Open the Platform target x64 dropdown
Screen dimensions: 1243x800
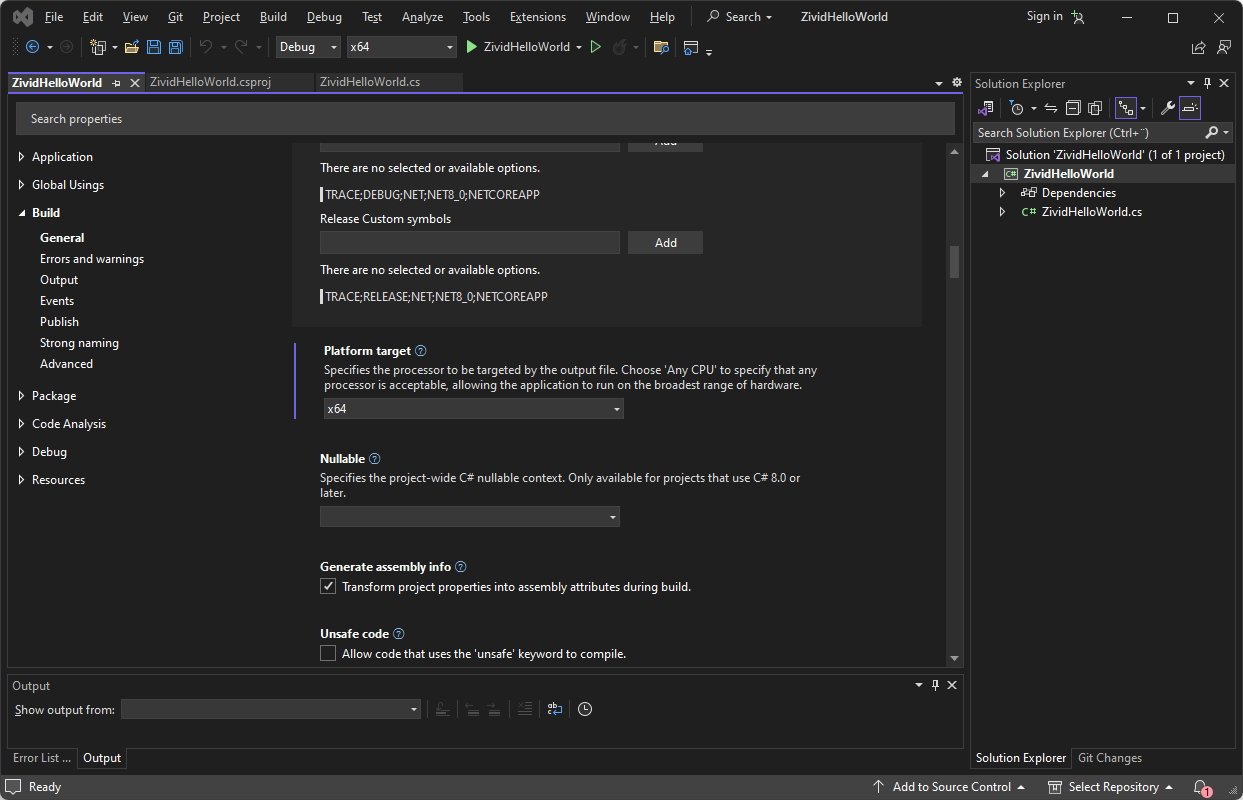pyautogui.click(x=473, y=409)
